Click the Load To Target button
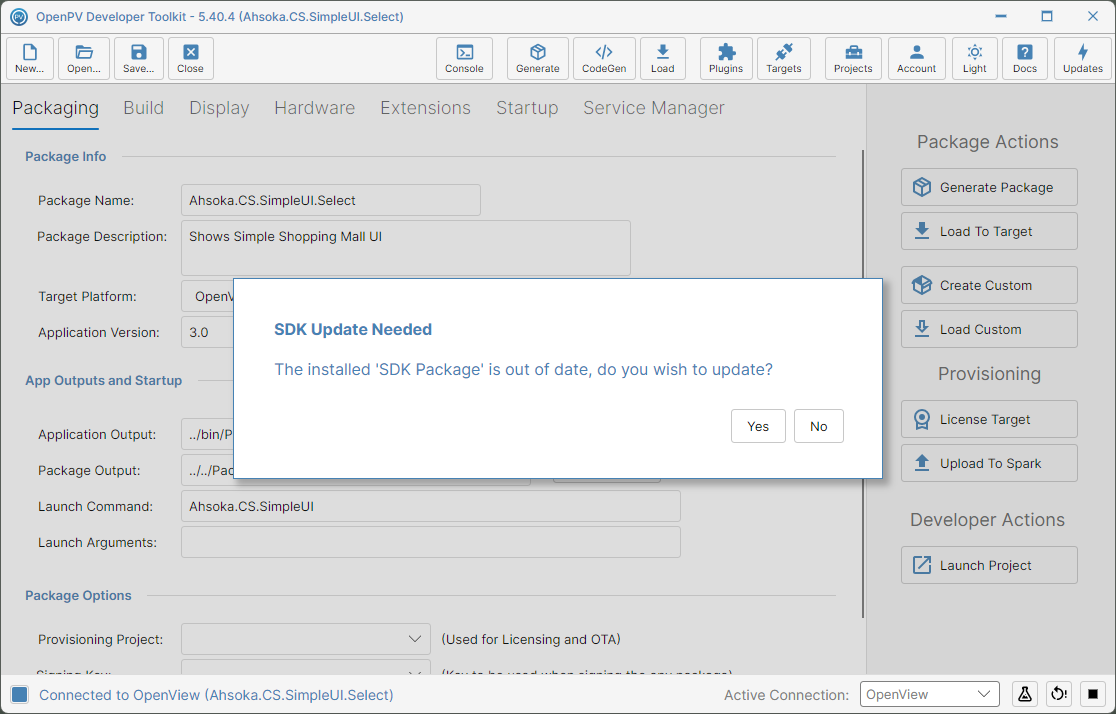 989,231
